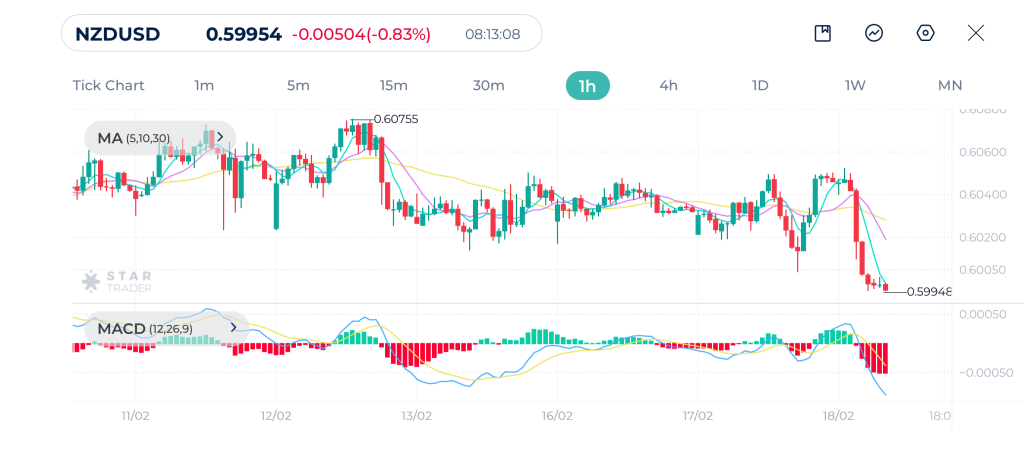Expand the MA (5,10,30) indicator chevron
This screenshot has height=471, width=1024.
[x=220, y=137]
